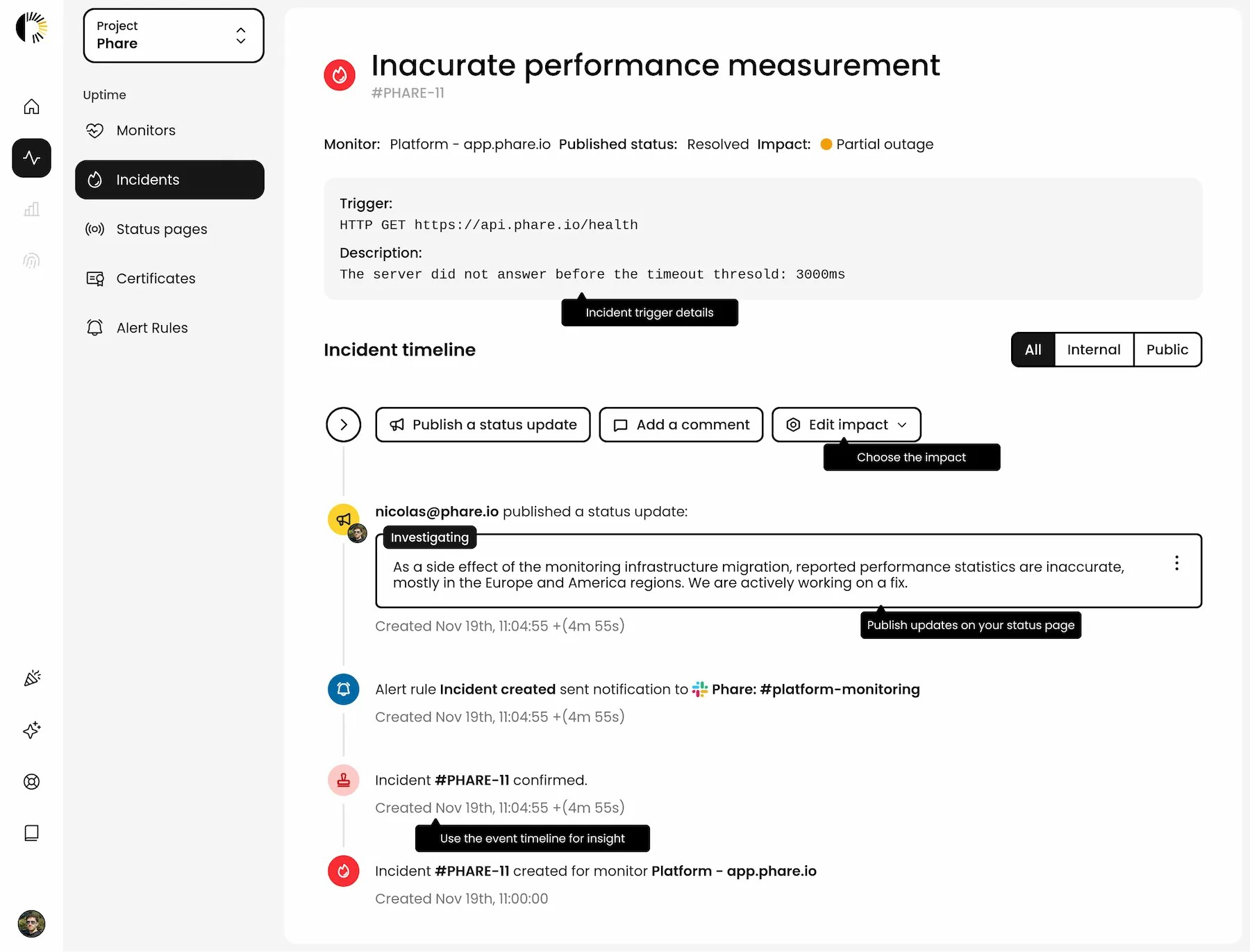Open the Project Phare selector
1250x952 pixels.
(174, 35)
